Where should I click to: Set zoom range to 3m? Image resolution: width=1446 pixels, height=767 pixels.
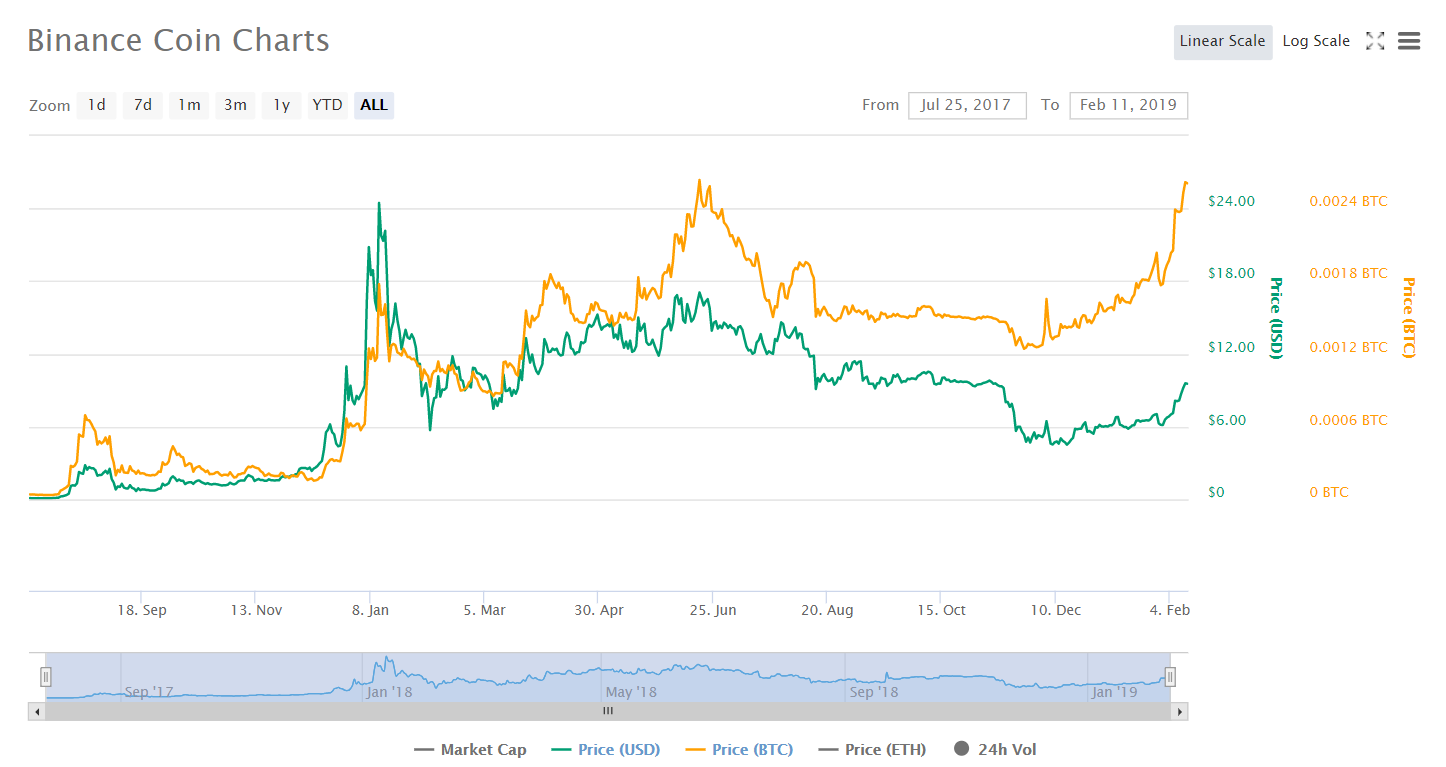click(x=235, y=105)
